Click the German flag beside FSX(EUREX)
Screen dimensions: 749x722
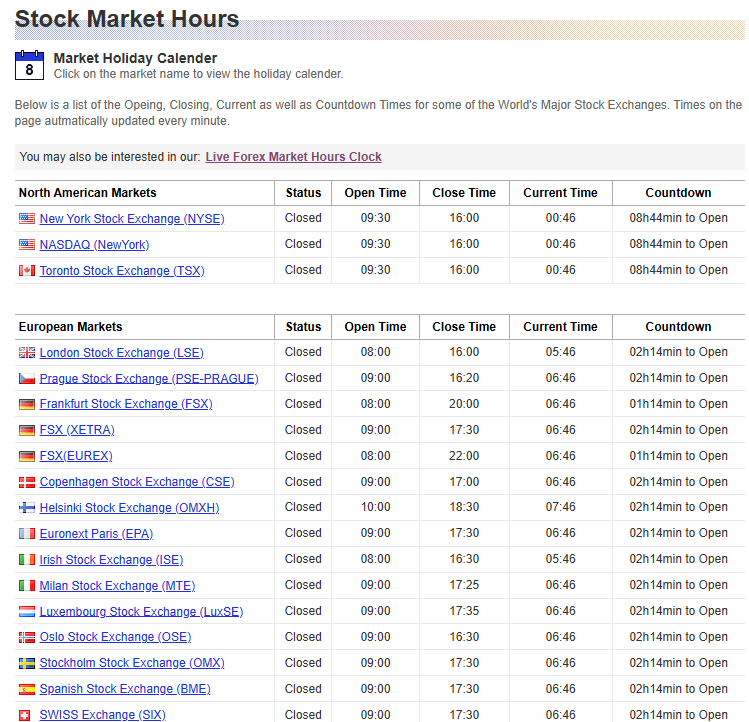(27, 456)
